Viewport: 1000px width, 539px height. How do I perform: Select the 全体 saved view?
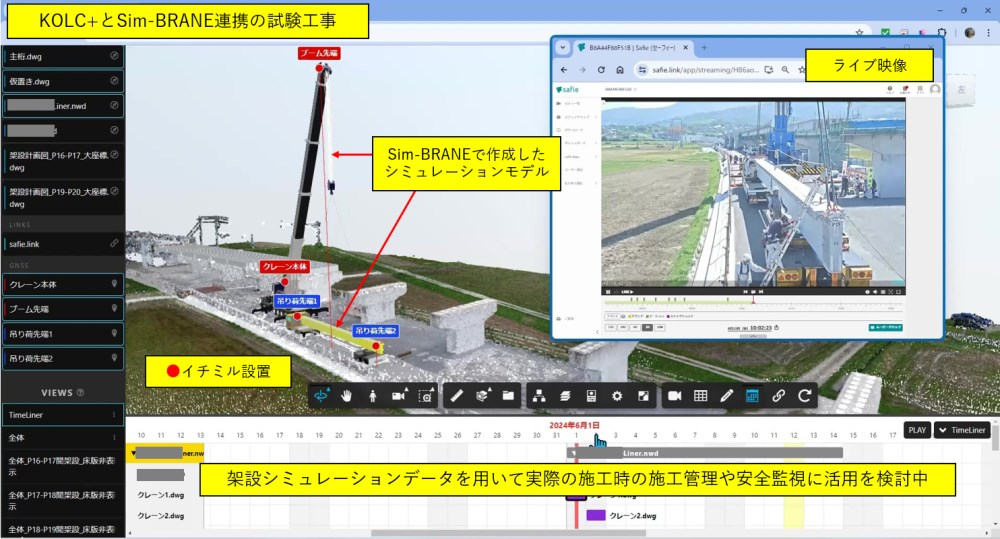point(62,438)
